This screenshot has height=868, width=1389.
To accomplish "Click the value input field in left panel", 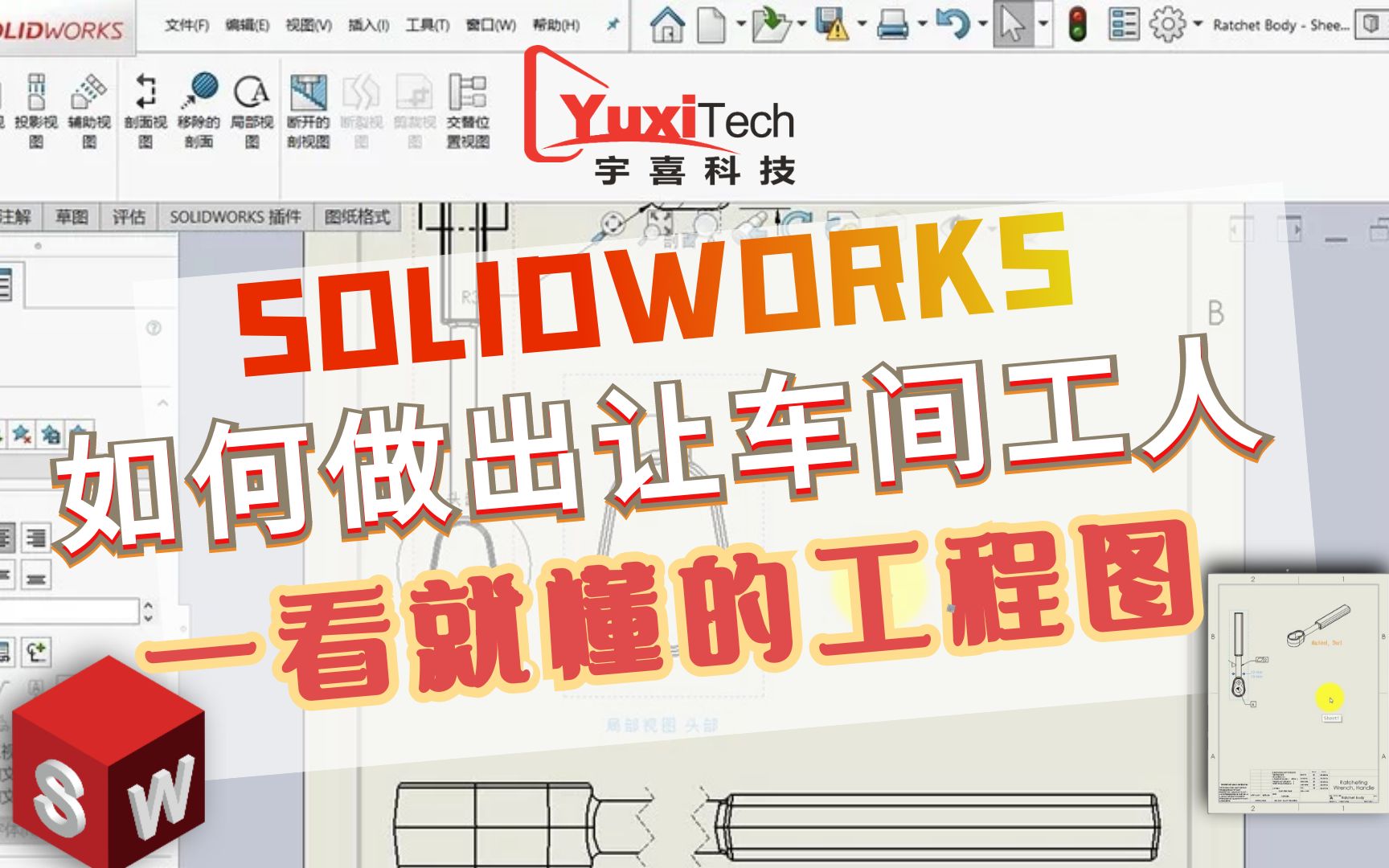I will (69, 612).
